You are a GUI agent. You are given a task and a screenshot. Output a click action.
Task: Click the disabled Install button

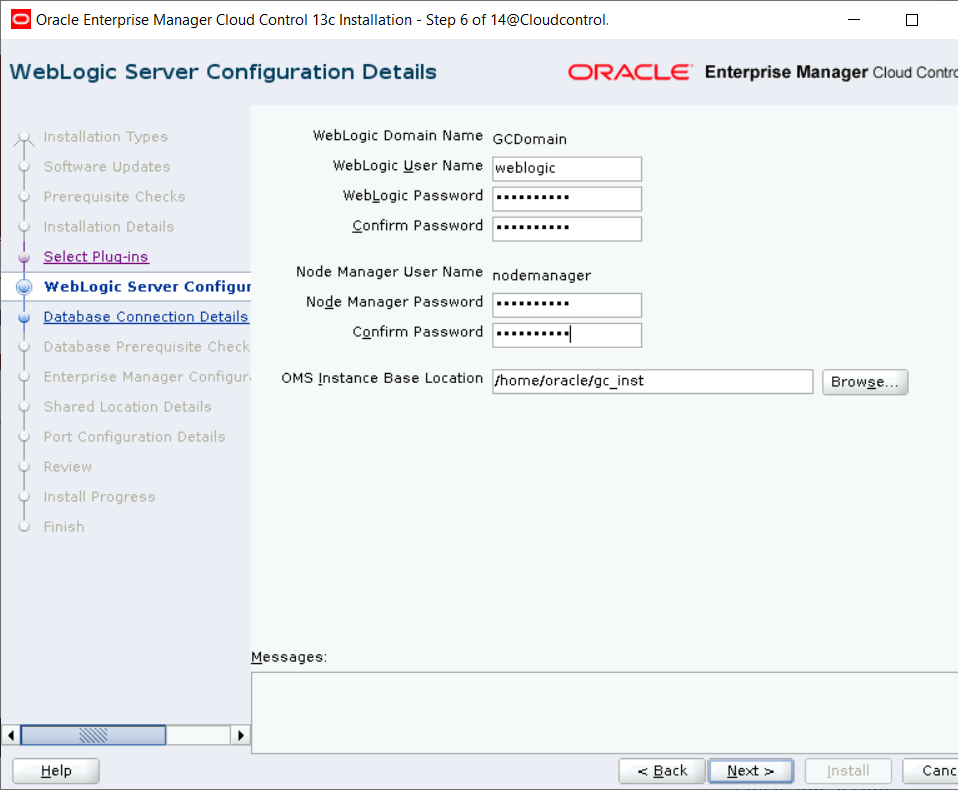[848, 771]
